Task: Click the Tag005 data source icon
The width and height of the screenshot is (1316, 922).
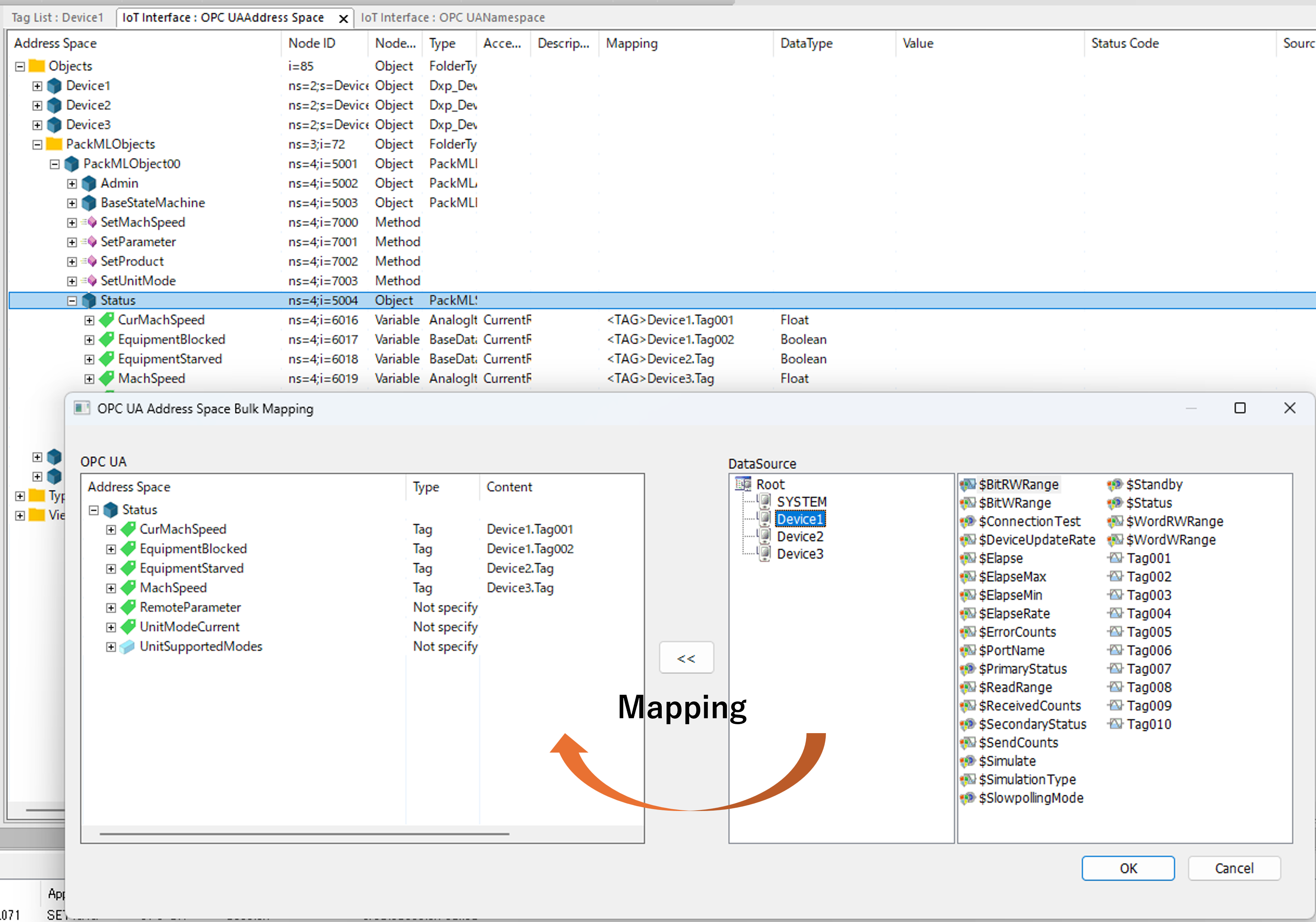Action: point(1115,632)
